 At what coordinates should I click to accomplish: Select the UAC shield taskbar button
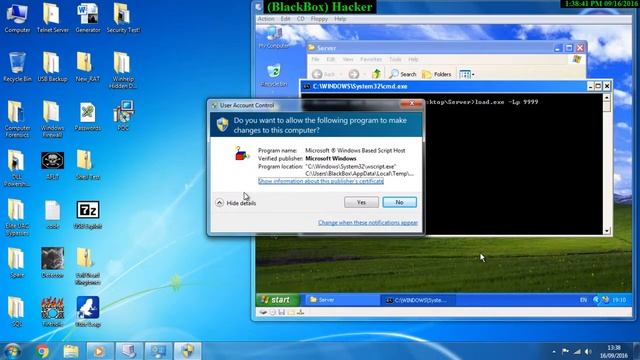click(187, 351)
